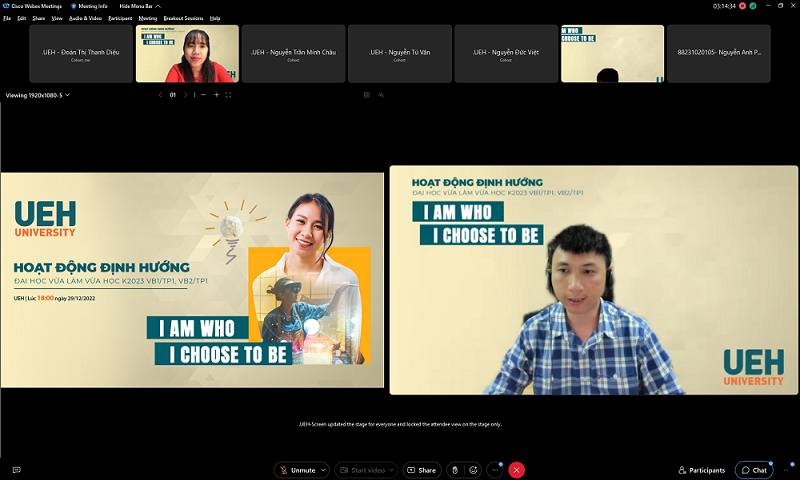This screenshot has height=480, width=800.
Task: Open the Edit menu
Action: pyautogui.click(x=21, y=18)
